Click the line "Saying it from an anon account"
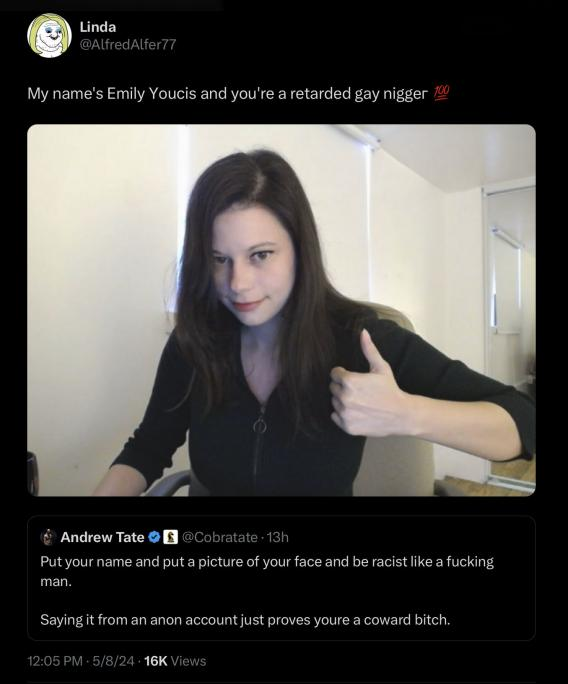 (x=245, y=619)
